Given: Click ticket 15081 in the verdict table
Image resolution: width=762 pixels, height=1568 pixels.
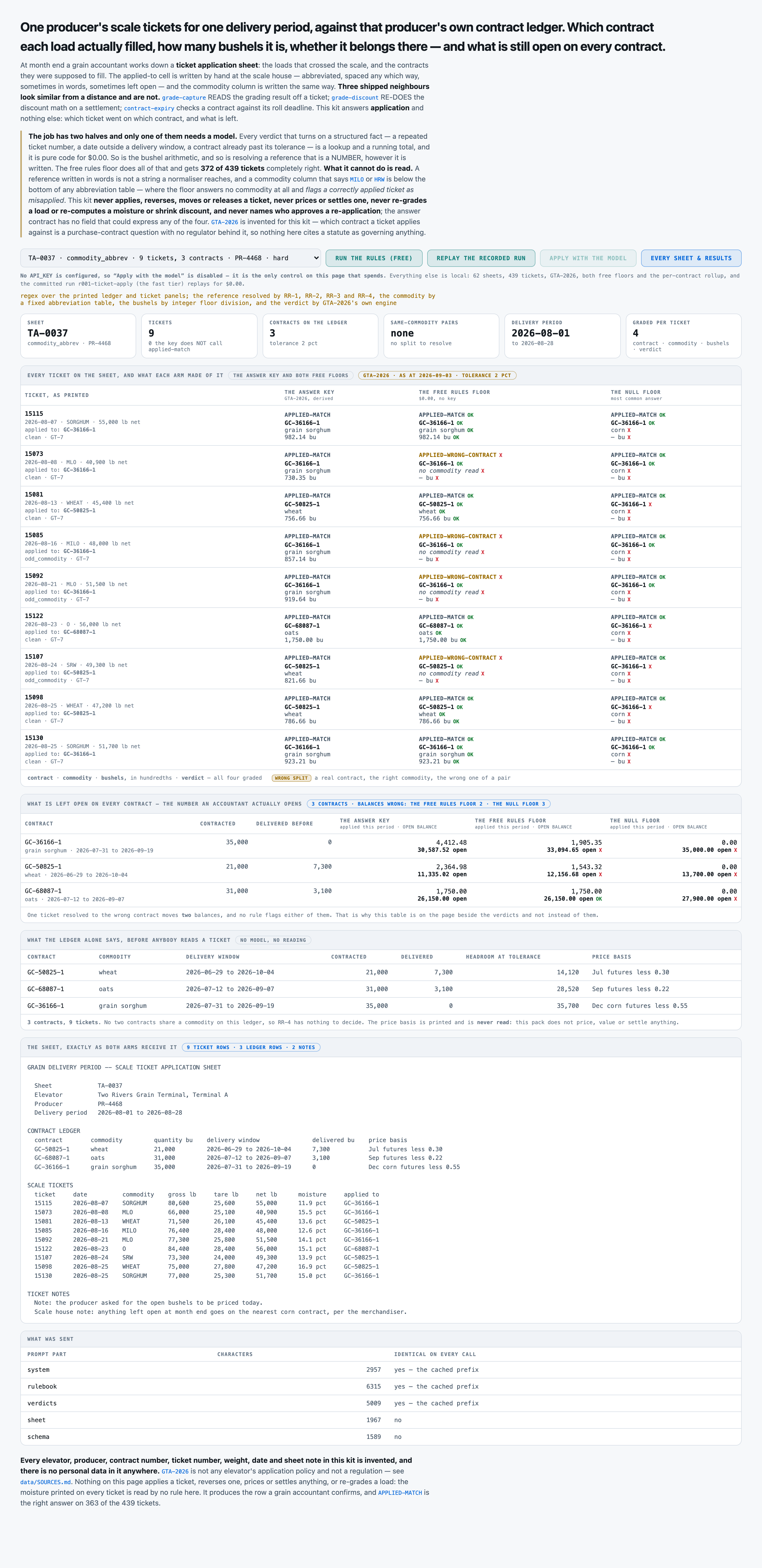Looking at the screenshot, I should (34, 495).
